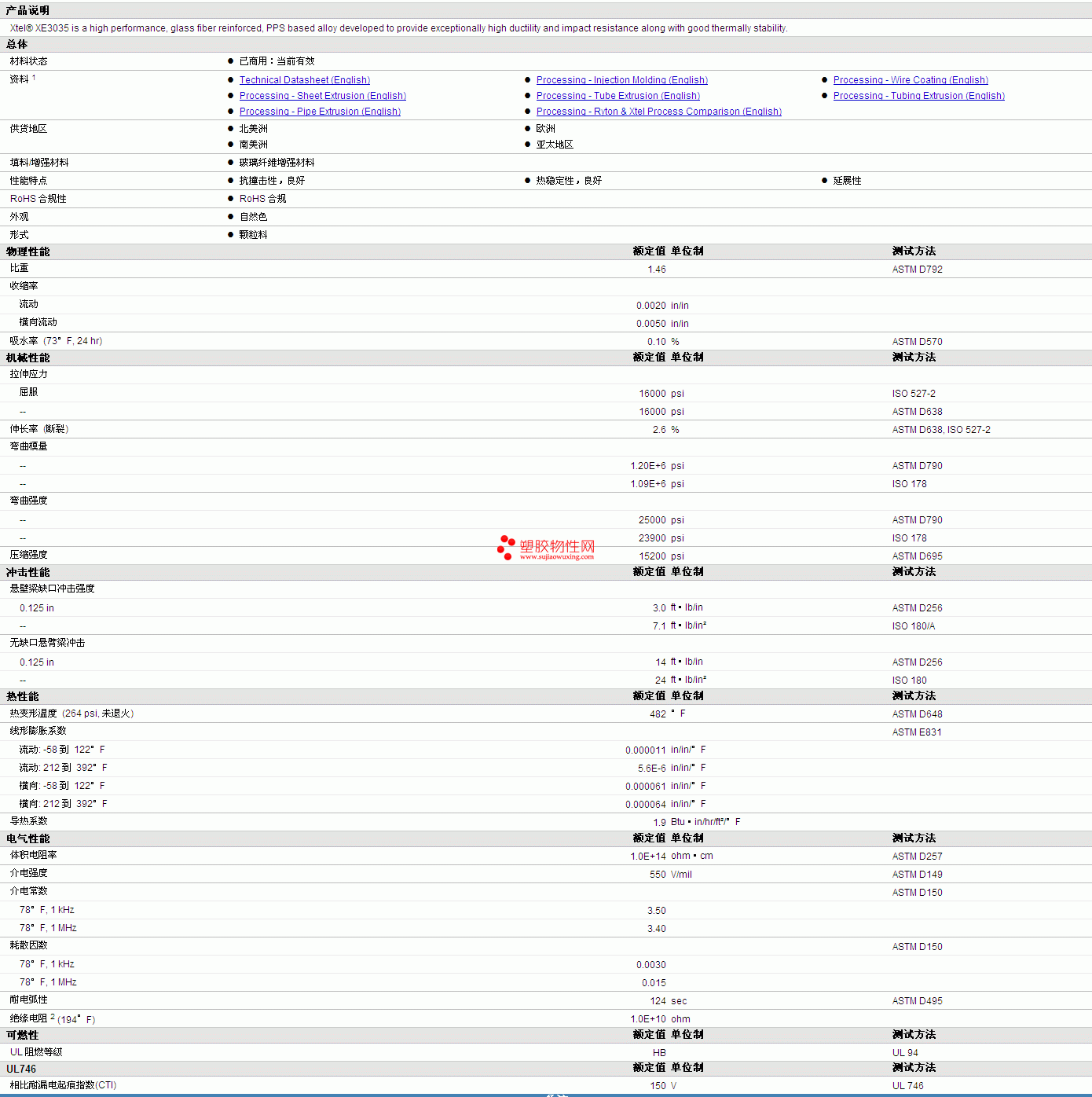This screenshot has height=1097, width=1092.
Task: Click the CTI value 150
Action: (658, 1086)
